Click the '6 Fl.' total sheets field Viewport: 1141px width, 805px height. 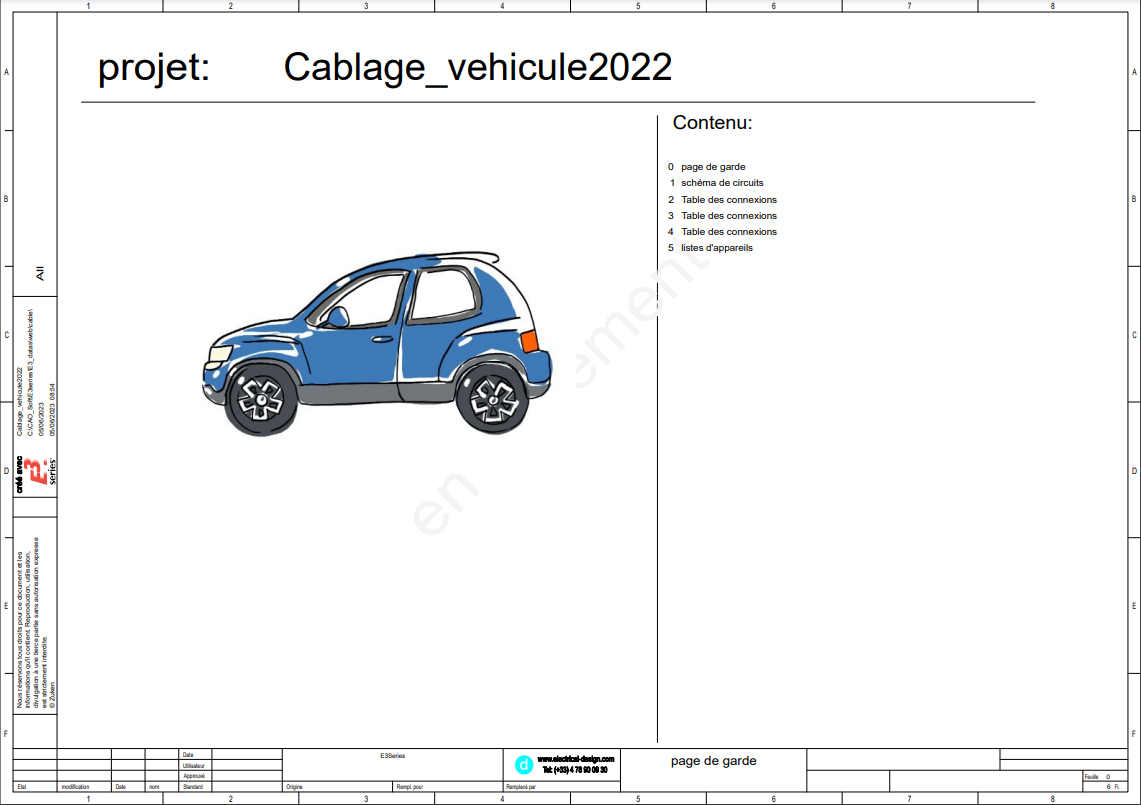tap(1113, 787)
